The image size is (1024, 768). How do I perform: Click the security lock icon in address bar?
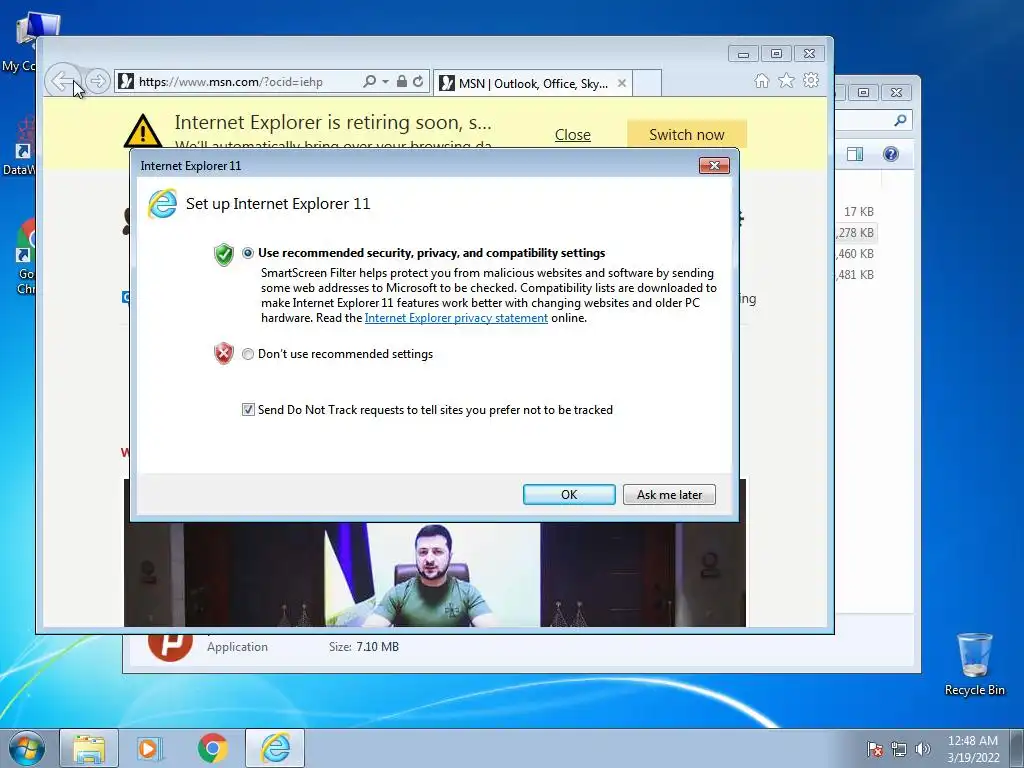tap(402, 82)
